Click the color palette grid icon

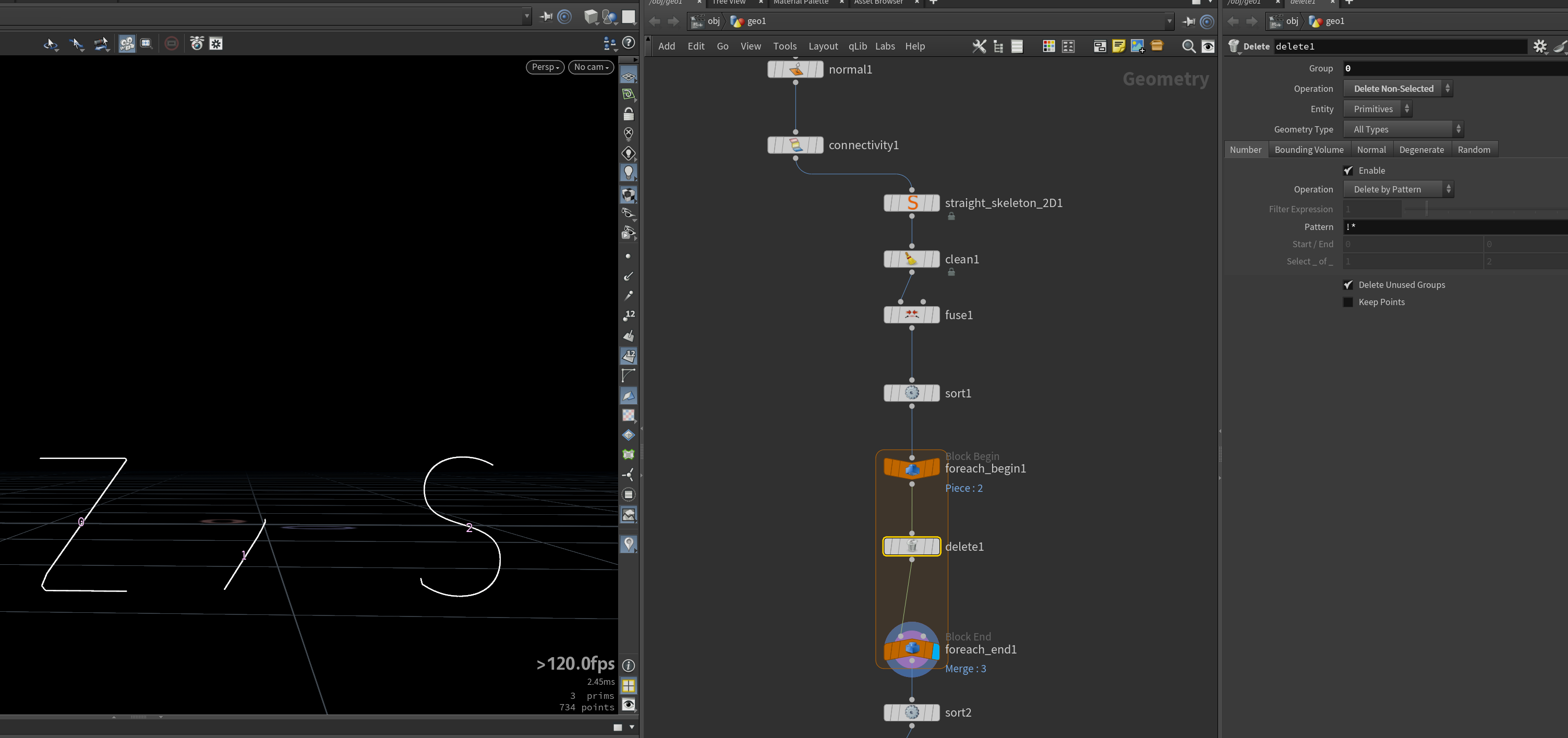tap(1048, 46)
